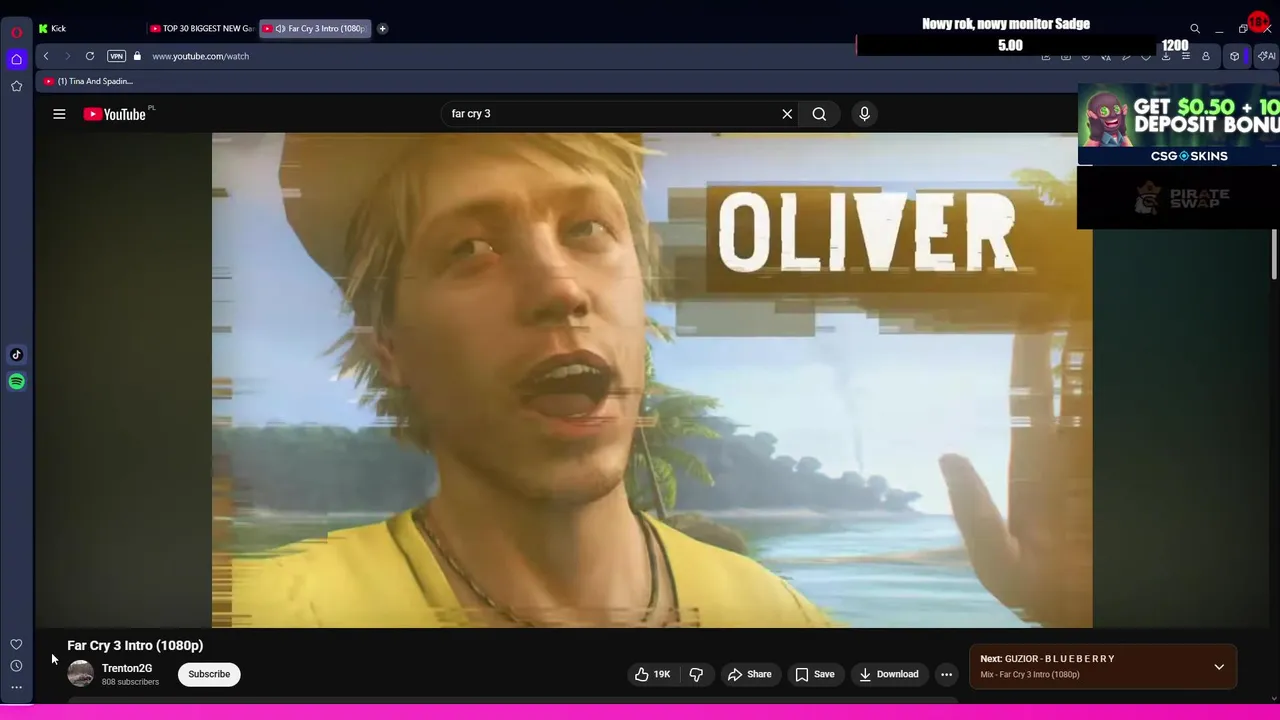Open the Opera menu logo

pyautogui.click(x=16, y=31)
